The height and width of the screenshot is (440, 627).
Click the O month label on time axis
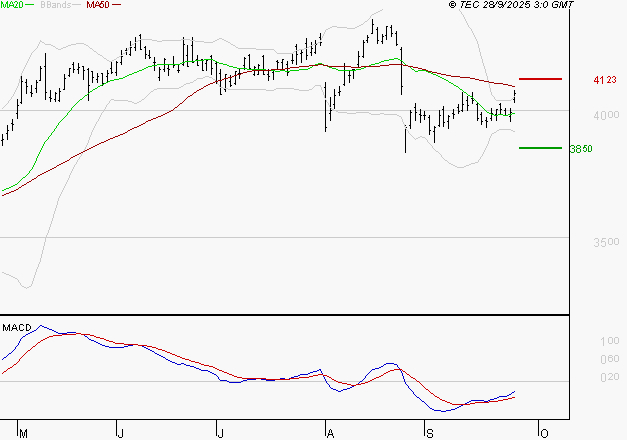[x=544, y=434]
